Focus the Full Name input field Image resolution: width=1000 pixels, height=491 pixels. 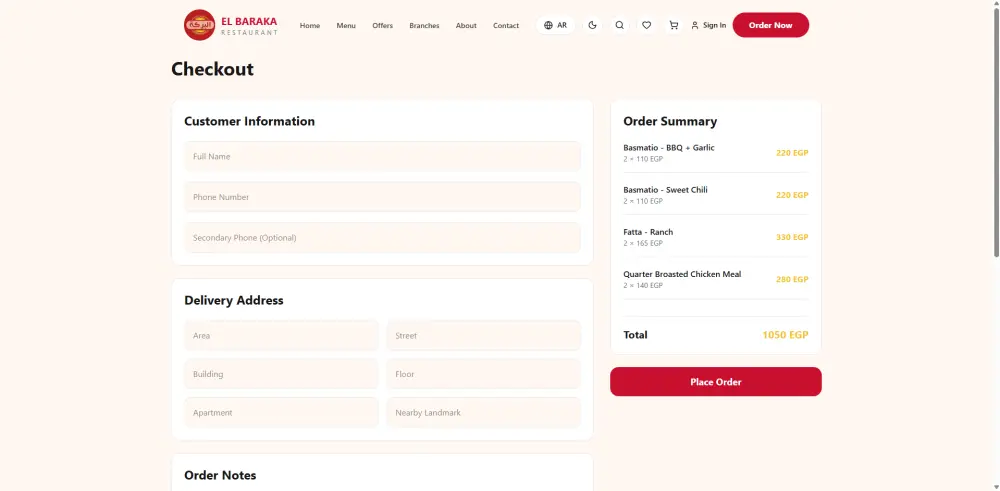tap(383, 156)
